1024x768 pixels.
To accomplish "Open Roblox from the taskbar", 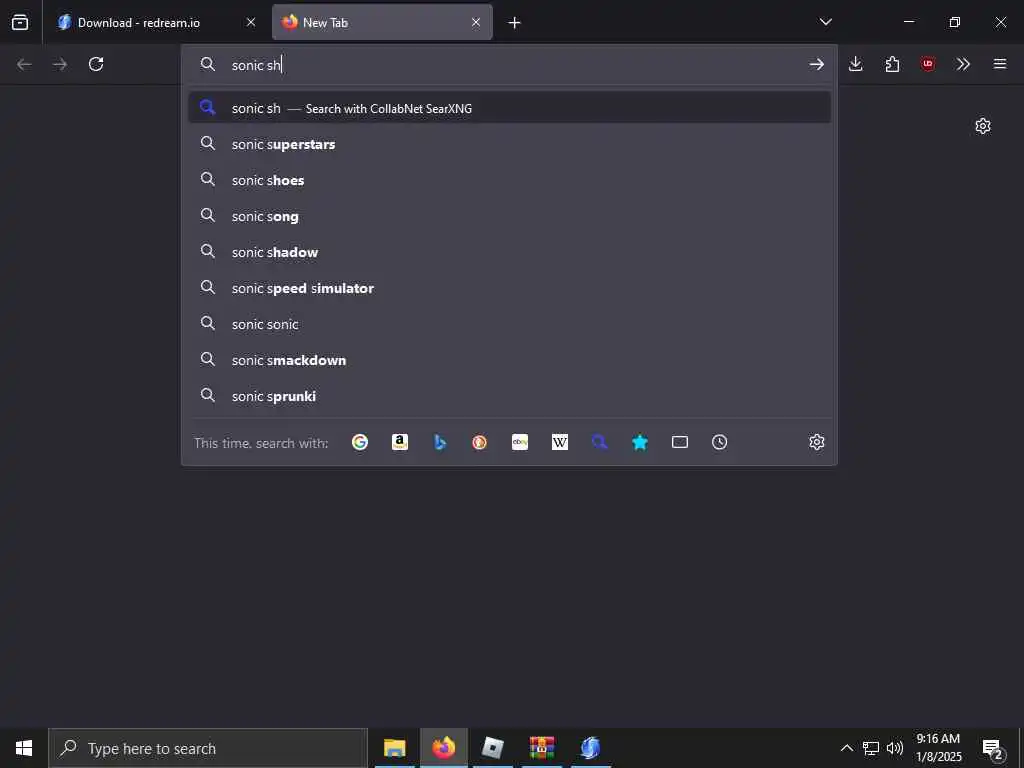I will tap(492, 748).
